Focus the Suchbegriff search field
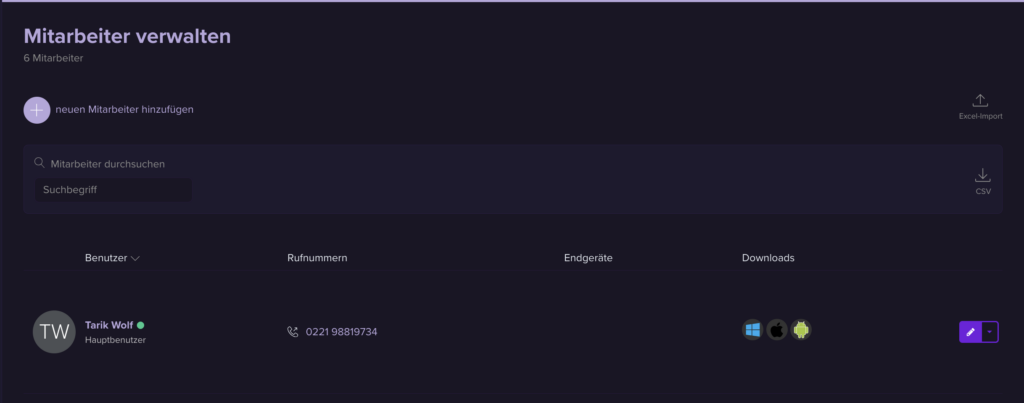This screenshot has height=403, width=1024. tap(114, 189)
